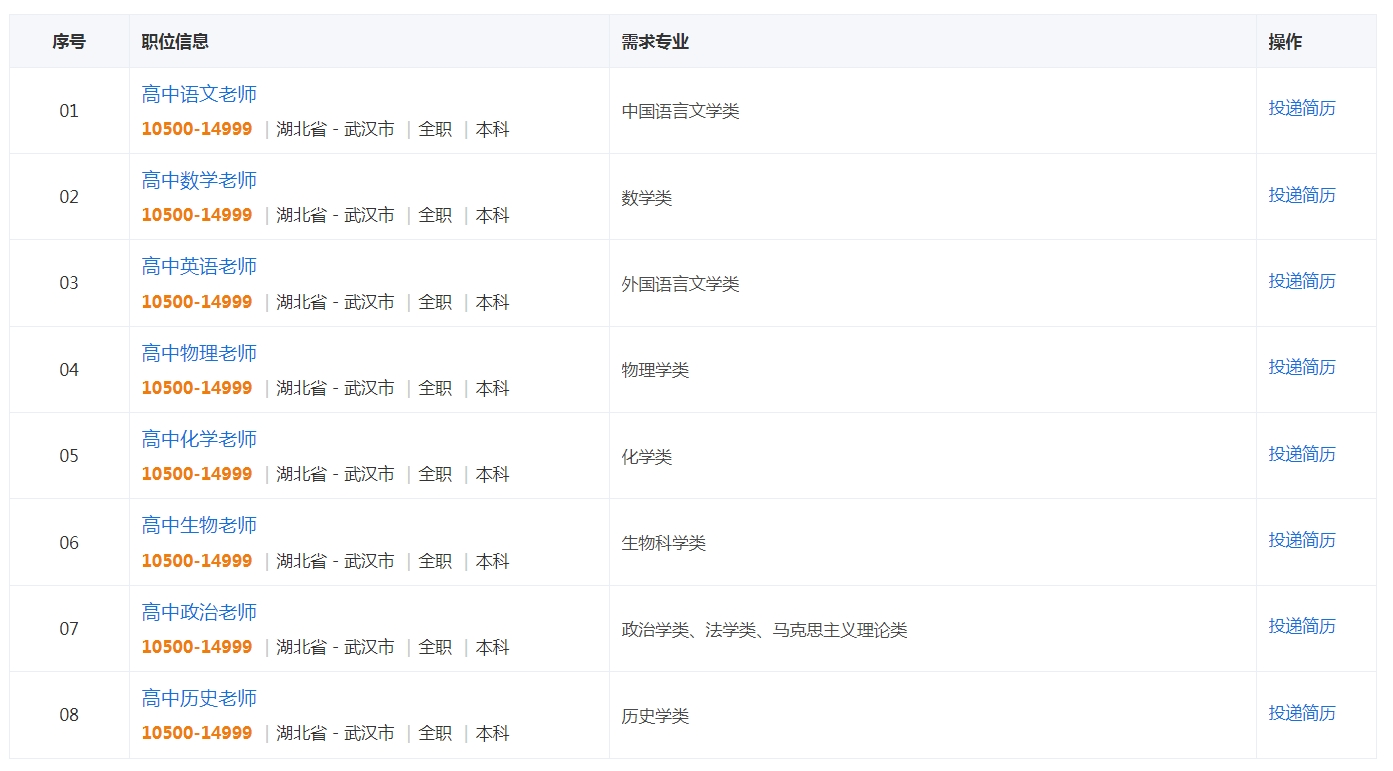Screen dimensions: 1393x771
Task: Apply to the 高中物理老师 job via 投递简历
Action: pyautogui.click(x=1301, y=367)
